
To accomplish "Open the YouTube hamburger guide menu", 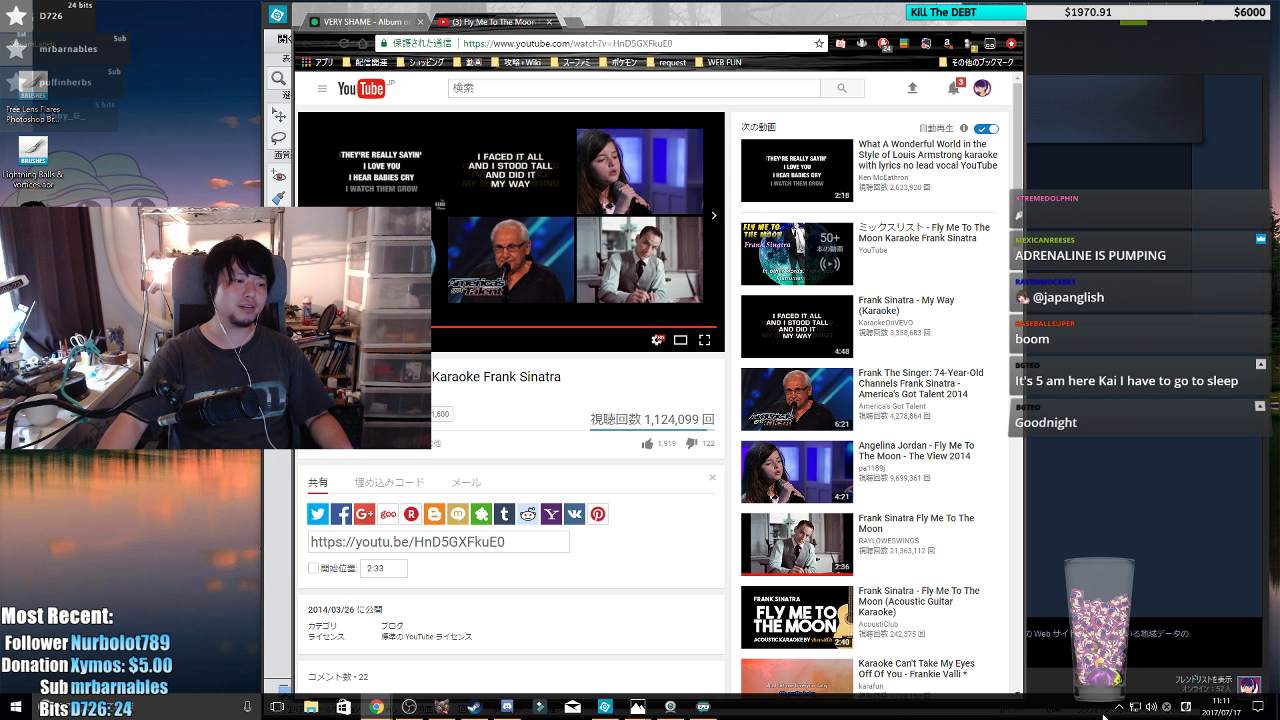I will (322, 88).
